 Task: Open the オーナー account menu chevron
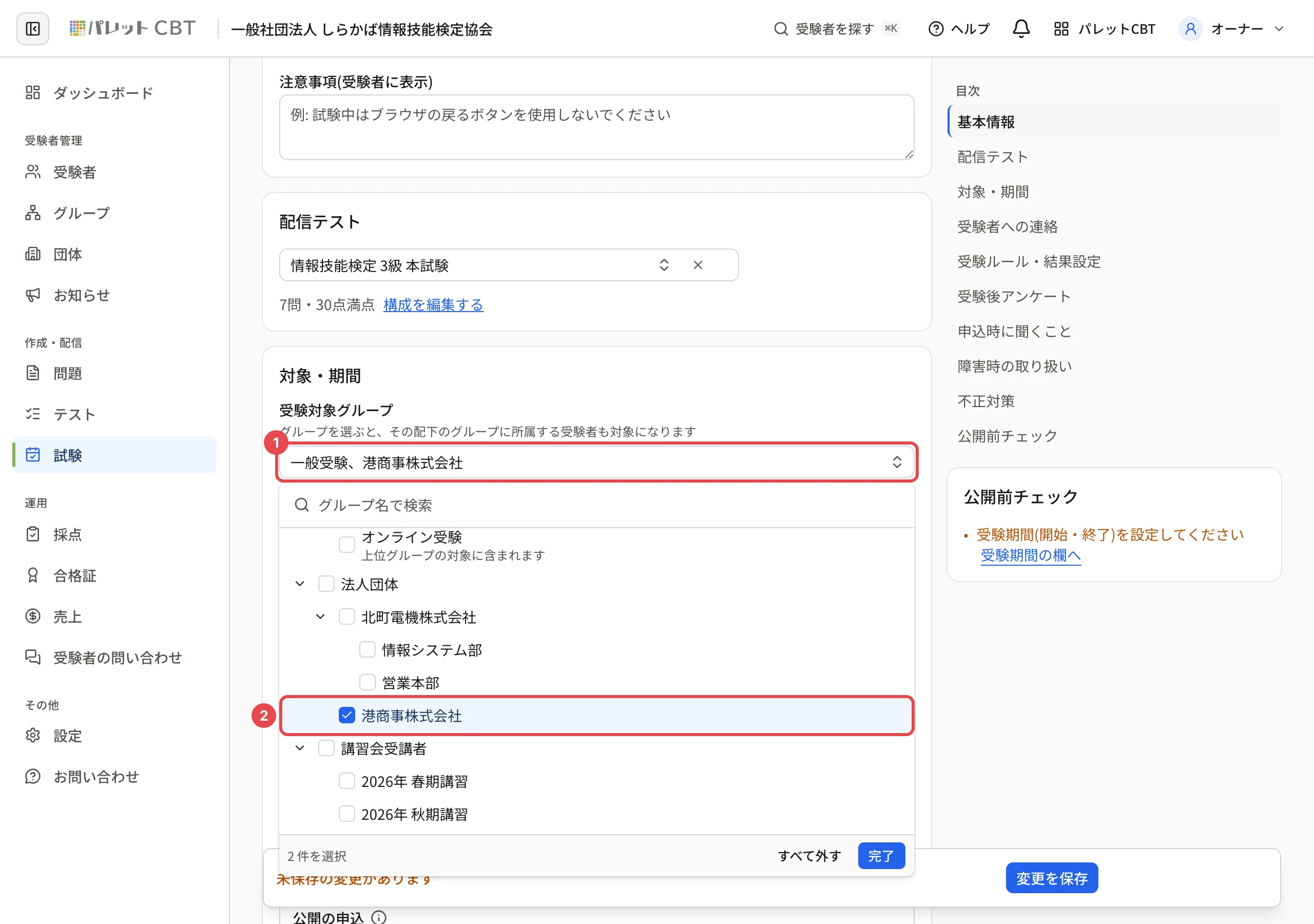1279,29
